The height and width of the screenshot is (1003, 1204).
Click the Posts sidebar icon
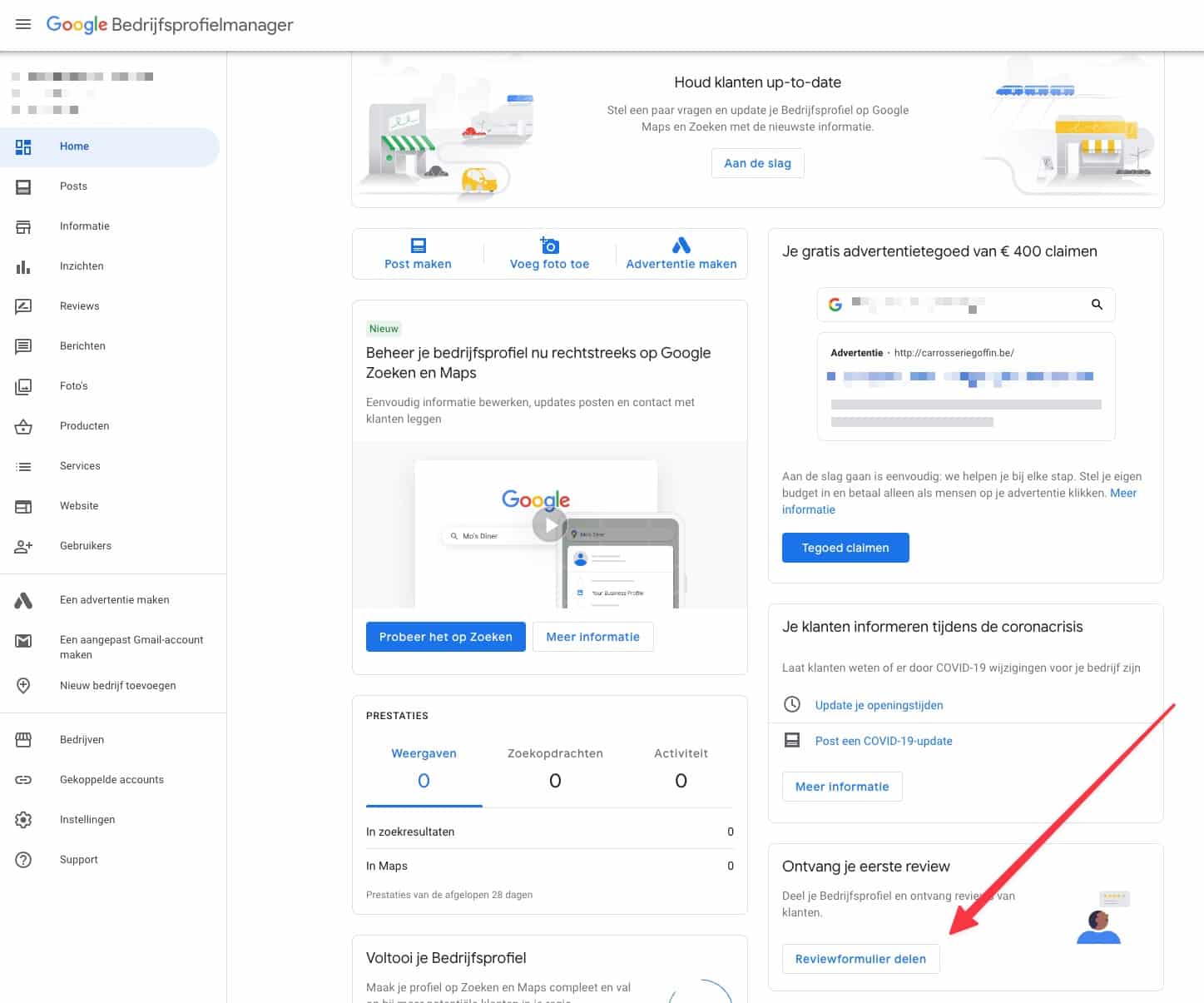23,186
